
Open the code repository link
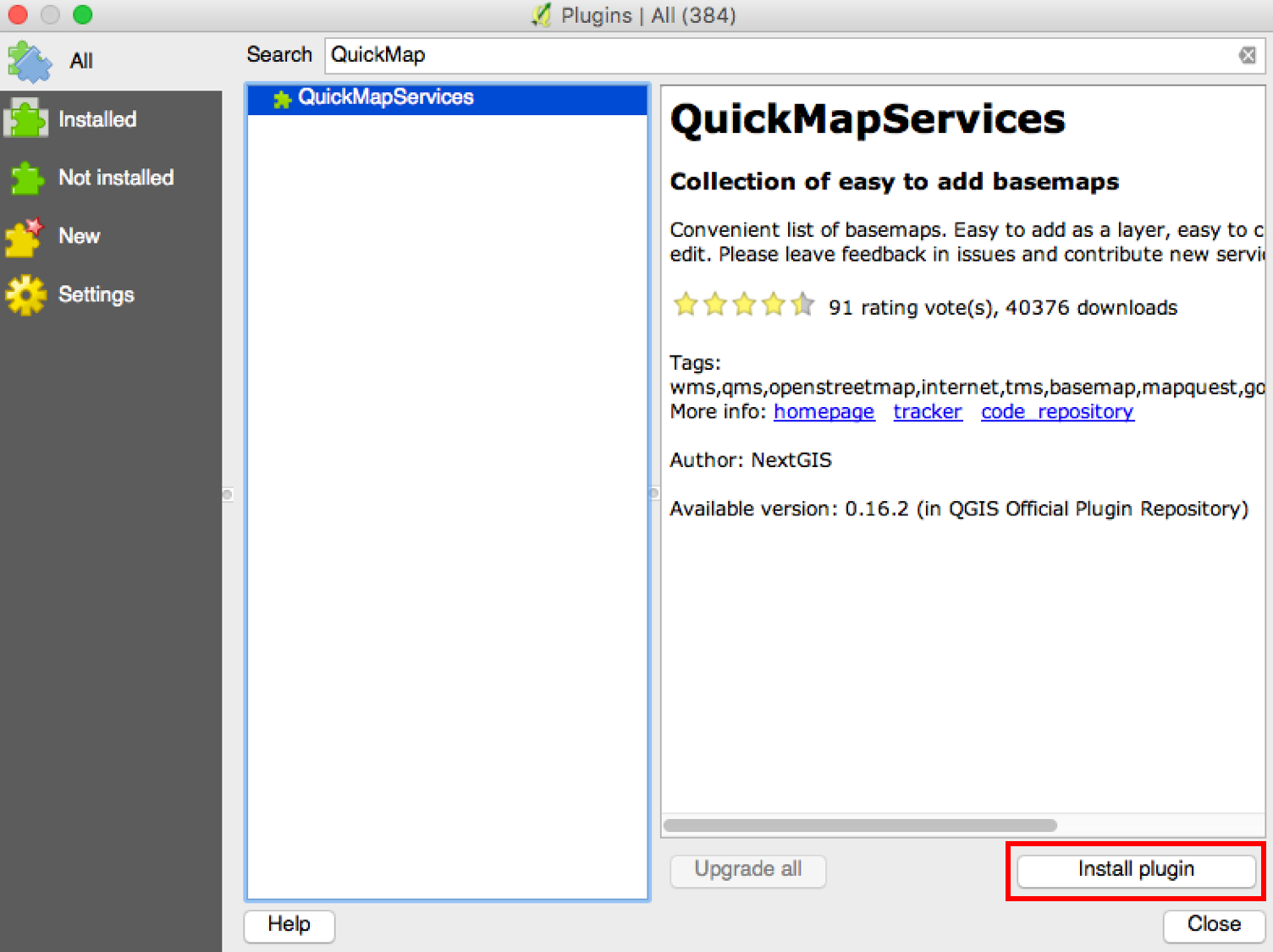pos(1057,412)
